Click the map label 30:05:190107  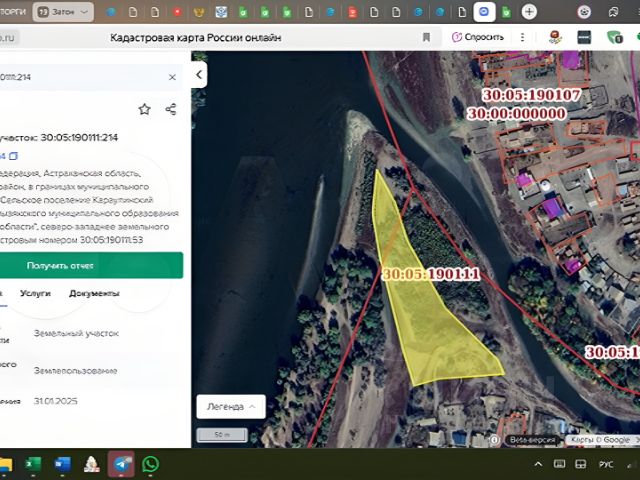531,95
